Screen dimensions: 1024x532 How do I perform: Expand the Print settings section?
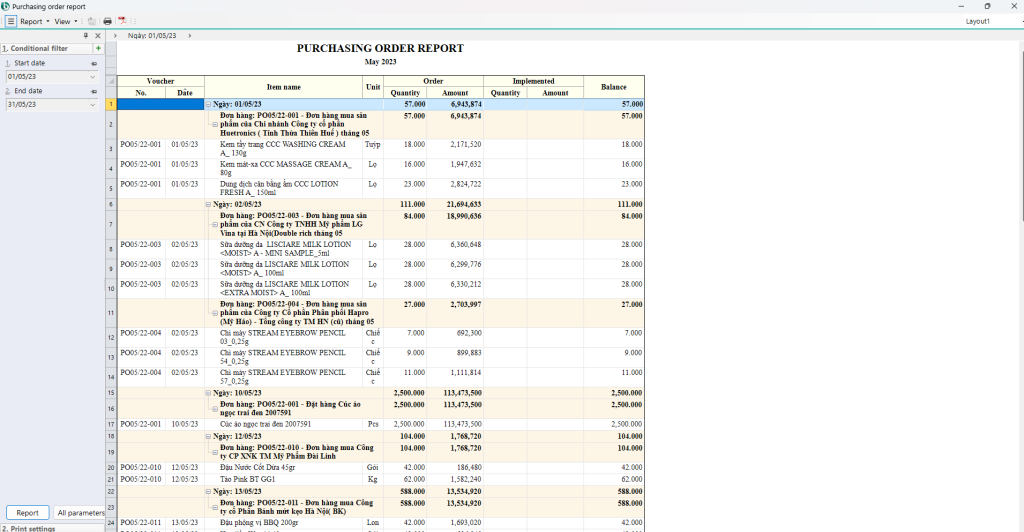point(28,528)
